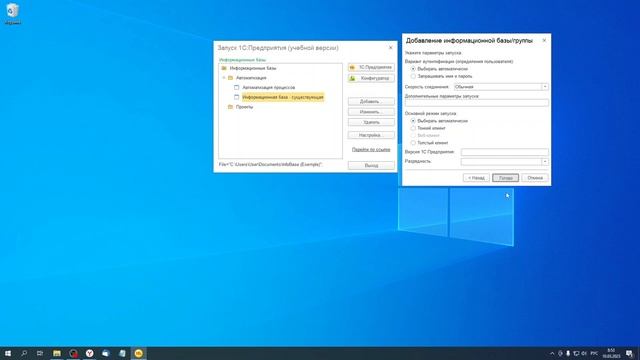Close the Добавление информационной базы dialog
Viewport: 640px width, 360px height.
tap(544, 40)
